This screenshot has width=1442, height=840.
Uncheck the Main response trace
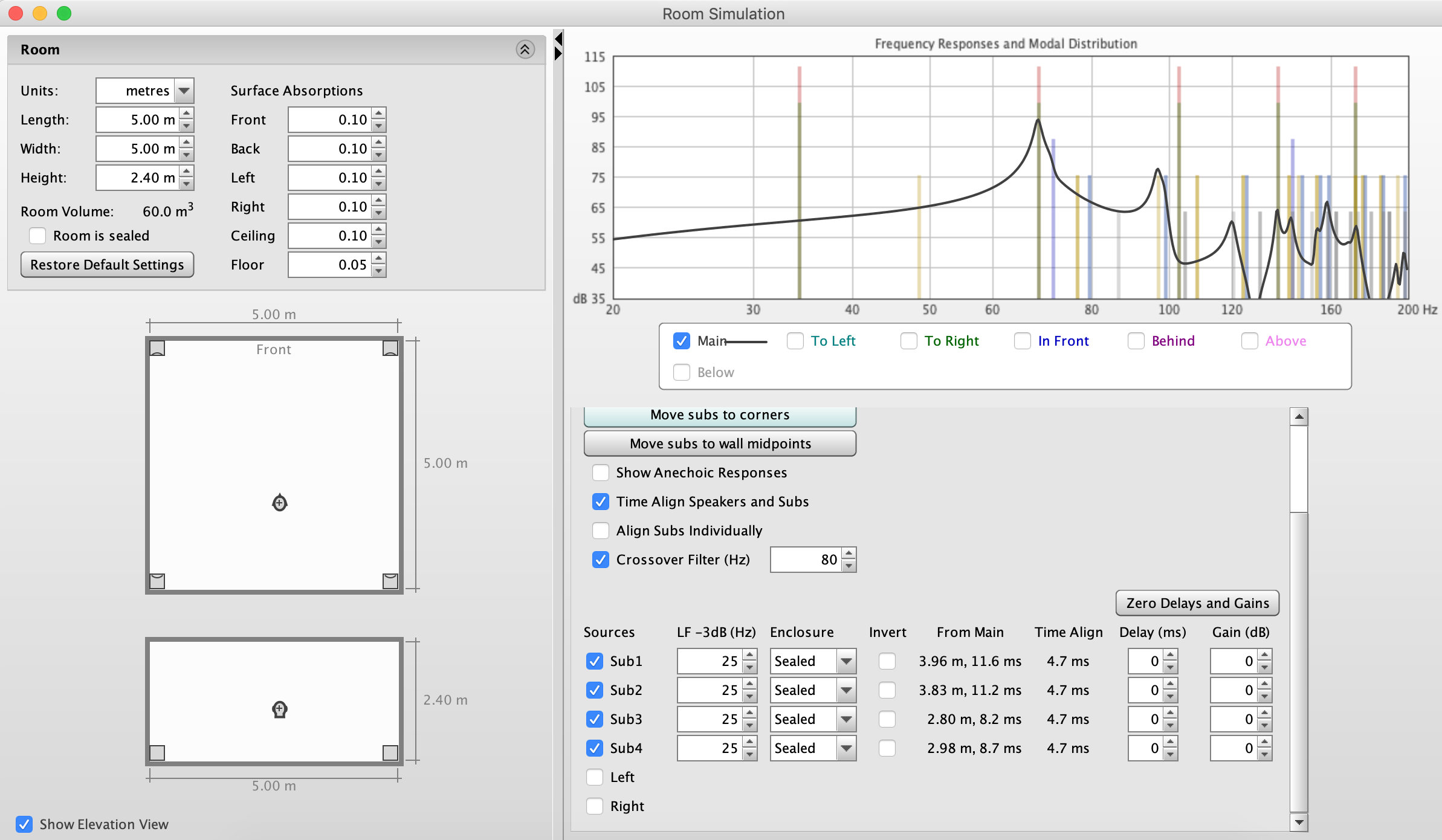pos(682,341)
